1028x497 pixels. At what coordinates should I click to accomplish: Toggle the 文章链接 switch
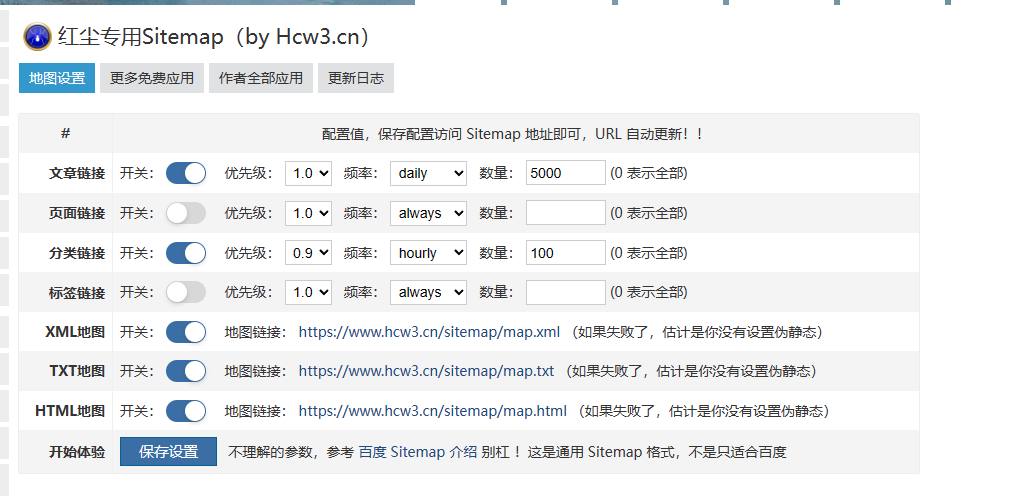[x=186, y=173]
